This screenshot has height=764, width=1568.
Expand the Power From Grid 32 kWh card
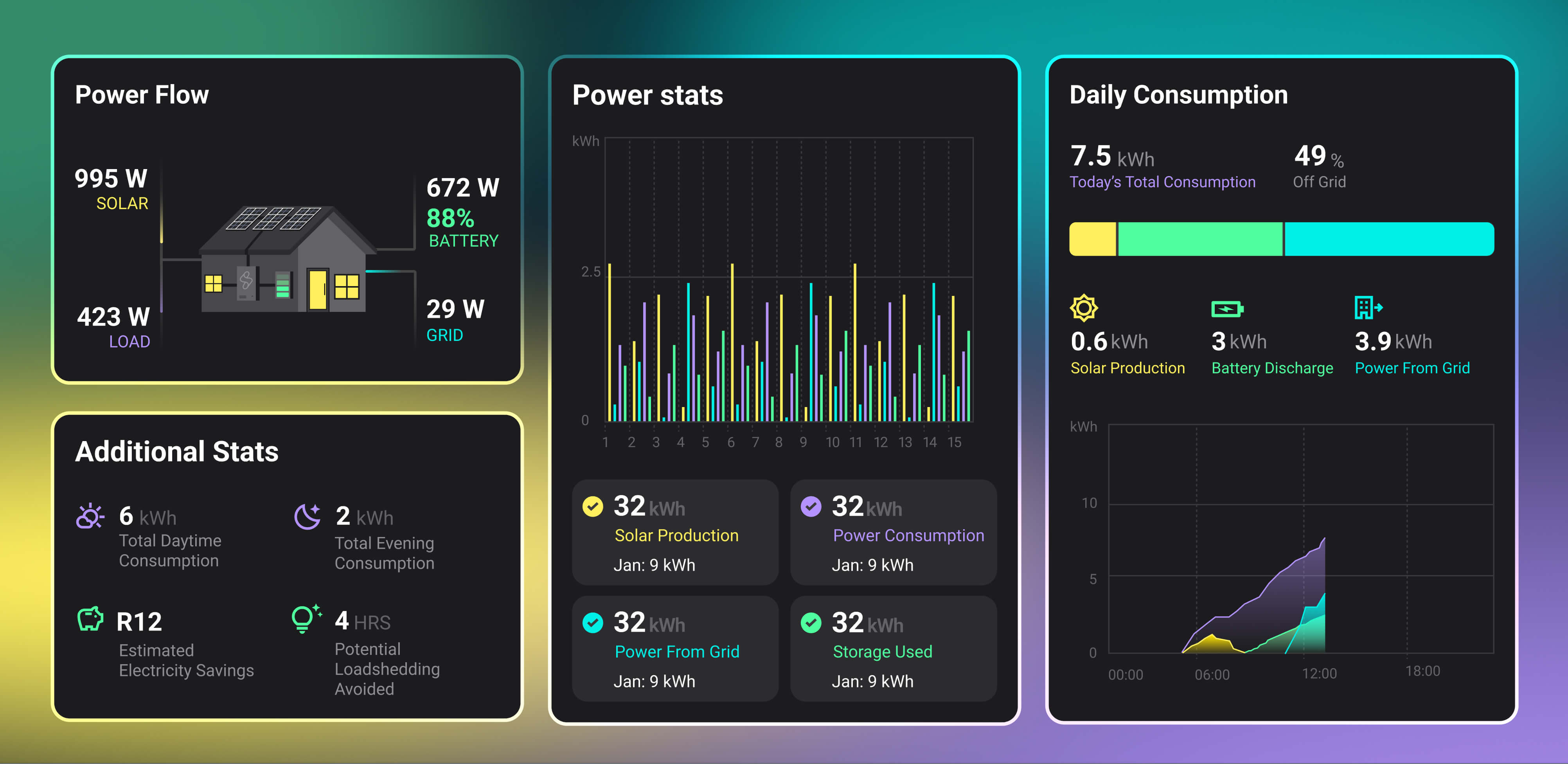click(675, 649)
